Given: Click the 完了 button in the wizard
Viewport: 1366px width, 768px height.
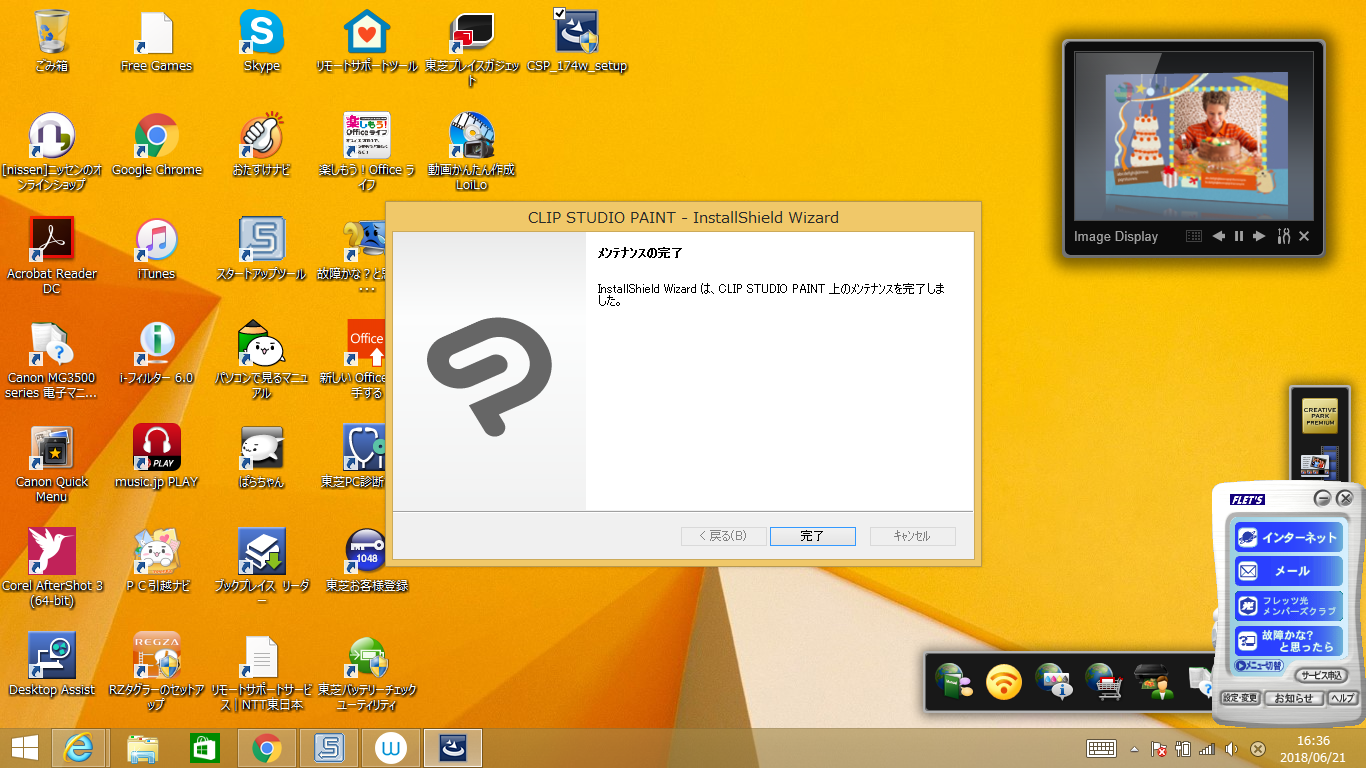Looking at the screenshot, I should pyautogui.click(x=812, y=536).
